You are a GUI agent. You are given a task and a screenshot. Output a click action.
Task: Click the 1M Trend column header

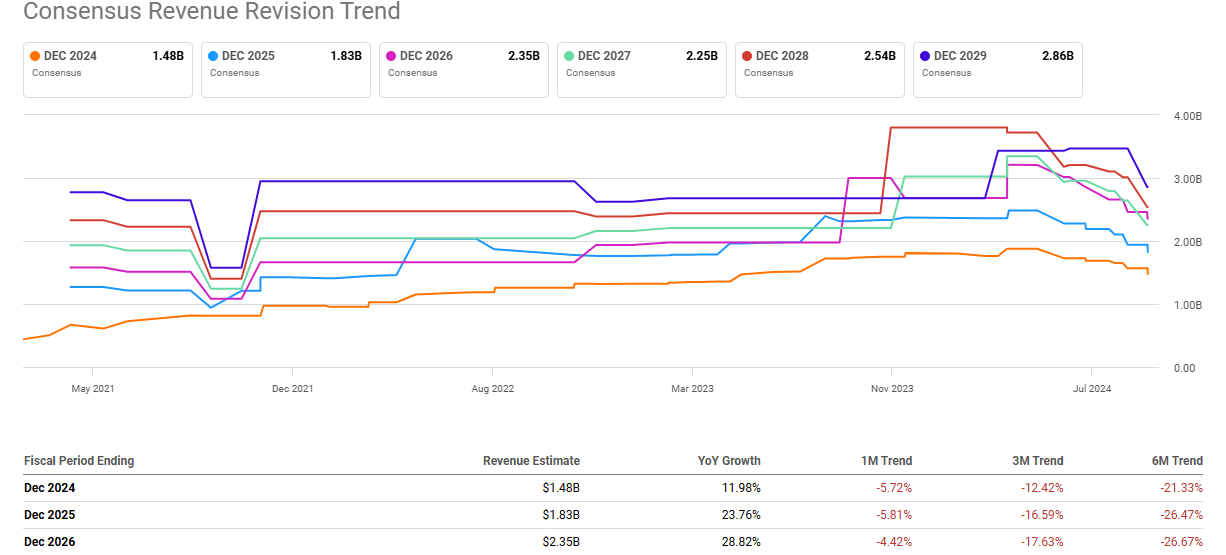pyautogui.click(x=885, y=461)
